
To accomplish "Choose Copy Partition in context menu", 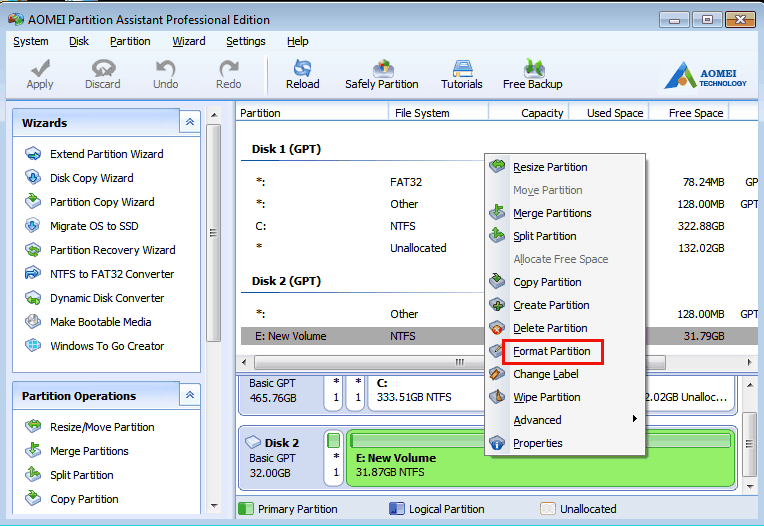I will tap(565, 282).
